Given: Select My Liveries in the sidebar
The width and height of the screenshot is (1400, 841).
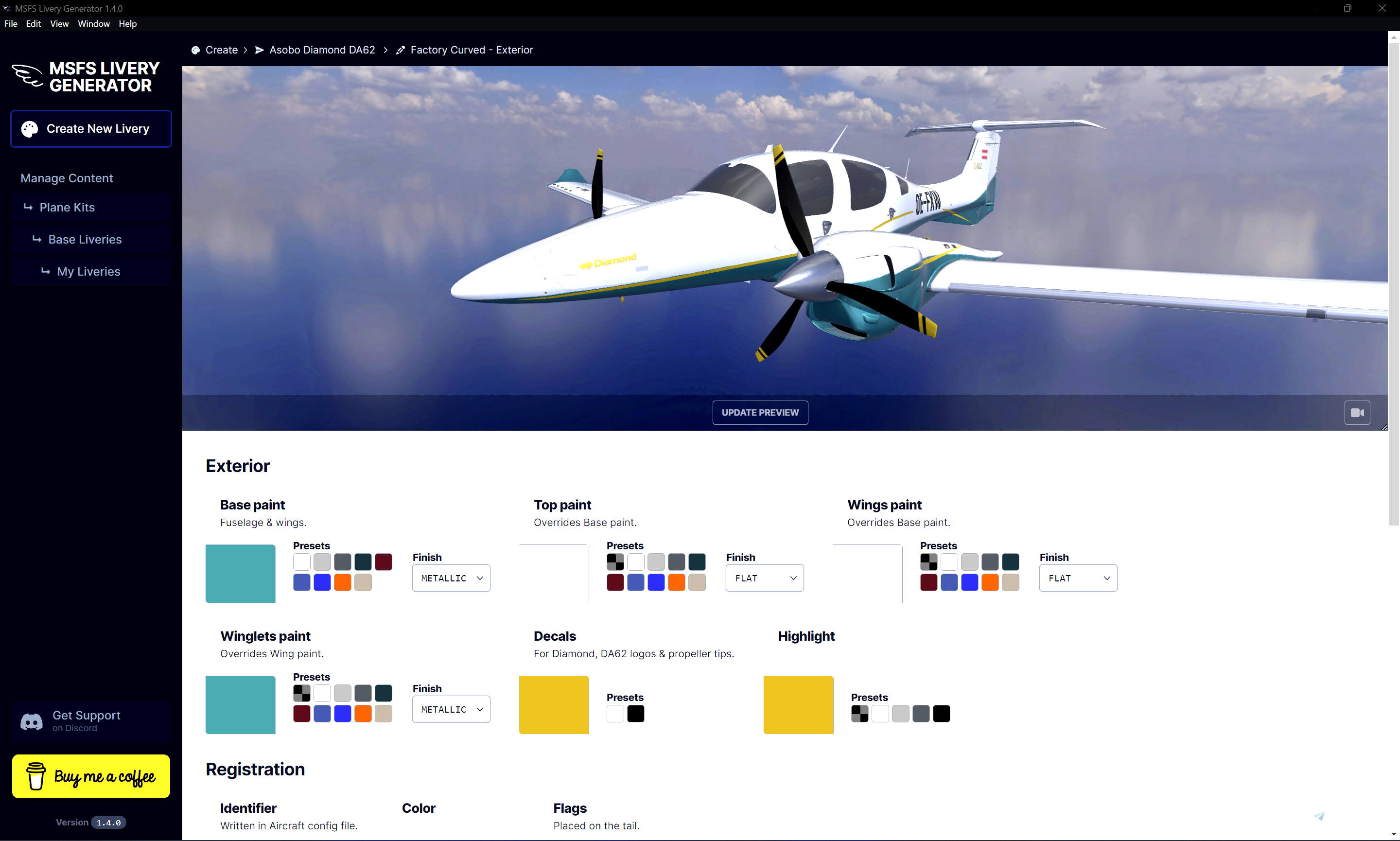Looking at the screenshot, I should tap(88, 271).
